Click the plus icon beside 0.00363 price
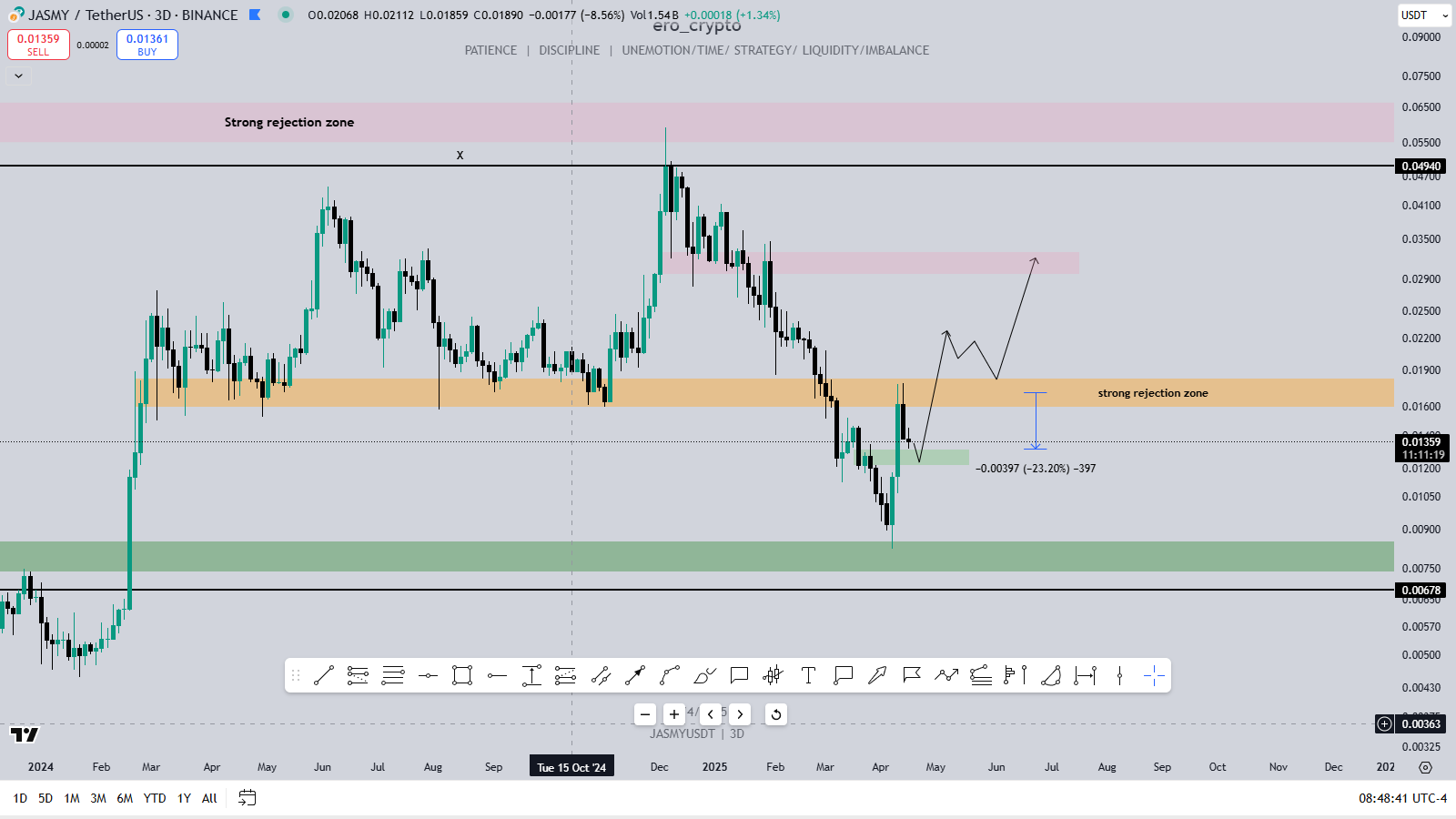This screenshot has width=1456, height=819. (1384, 723)
